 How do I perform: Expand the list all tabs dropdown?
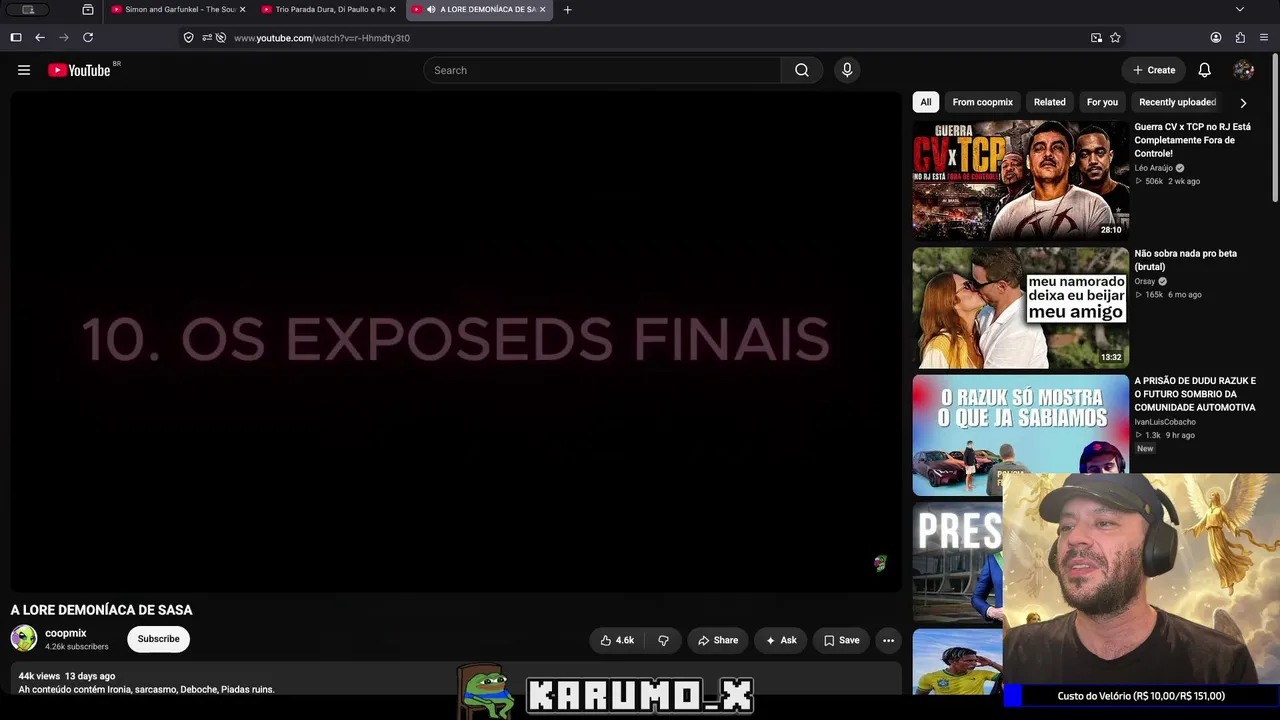pyautogui.click(x=1240, y=10)
